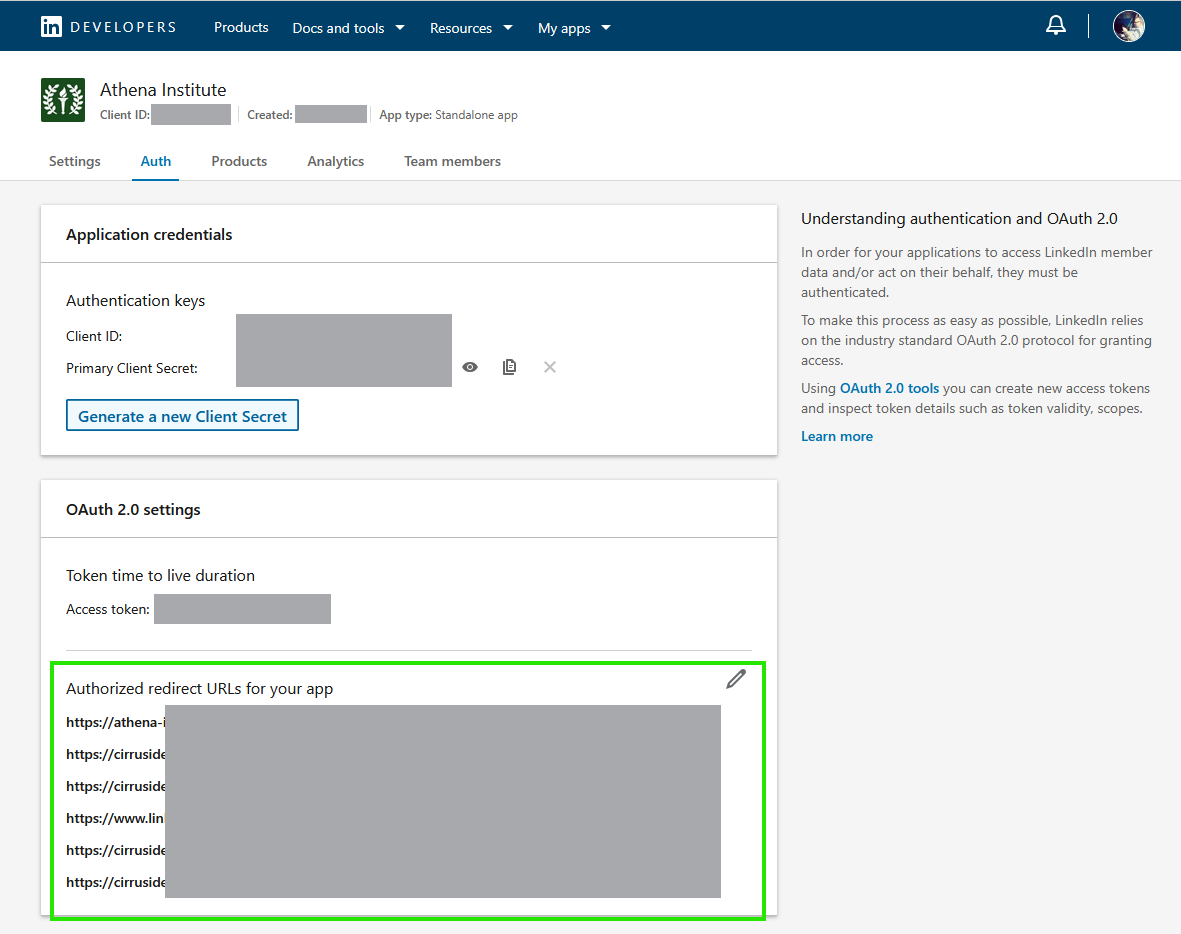Click the first athena redirect URL
Viewport: 1181px width, 934px height.
[x=115, y=722]
